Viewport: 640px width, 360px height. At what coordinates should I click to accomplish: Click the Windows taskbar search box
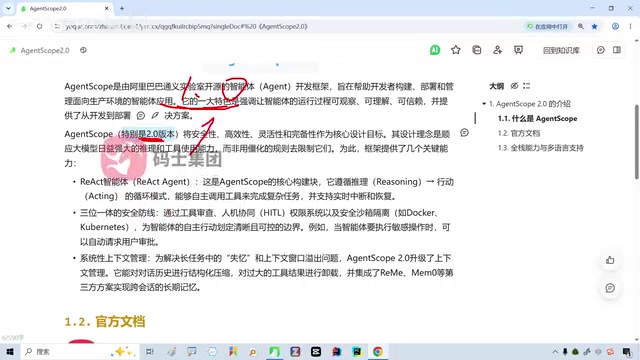80,351
